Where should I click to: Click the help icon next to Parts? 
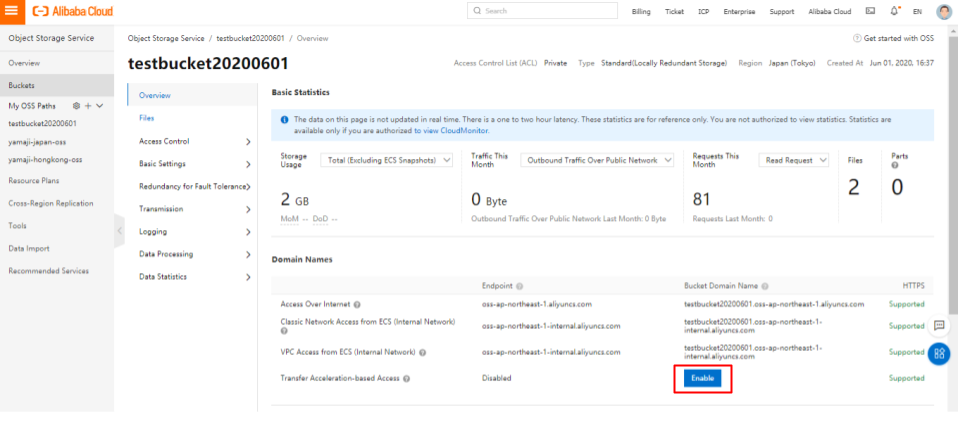click(895, 165)
